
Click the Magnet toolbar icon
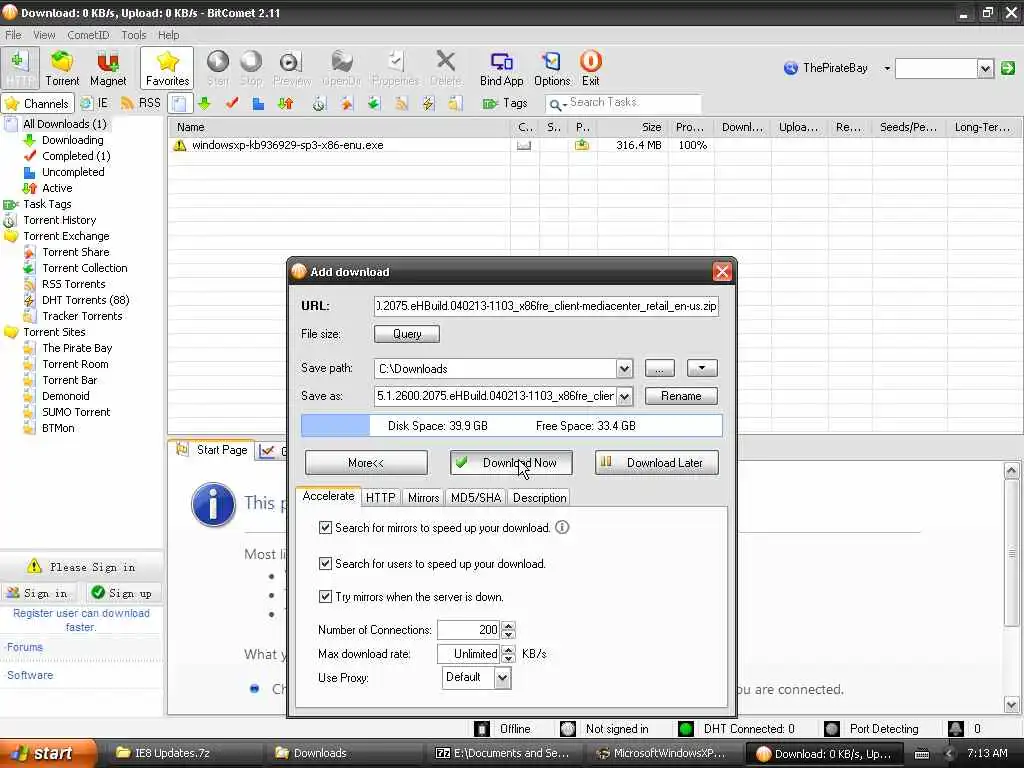coord(108,68)
